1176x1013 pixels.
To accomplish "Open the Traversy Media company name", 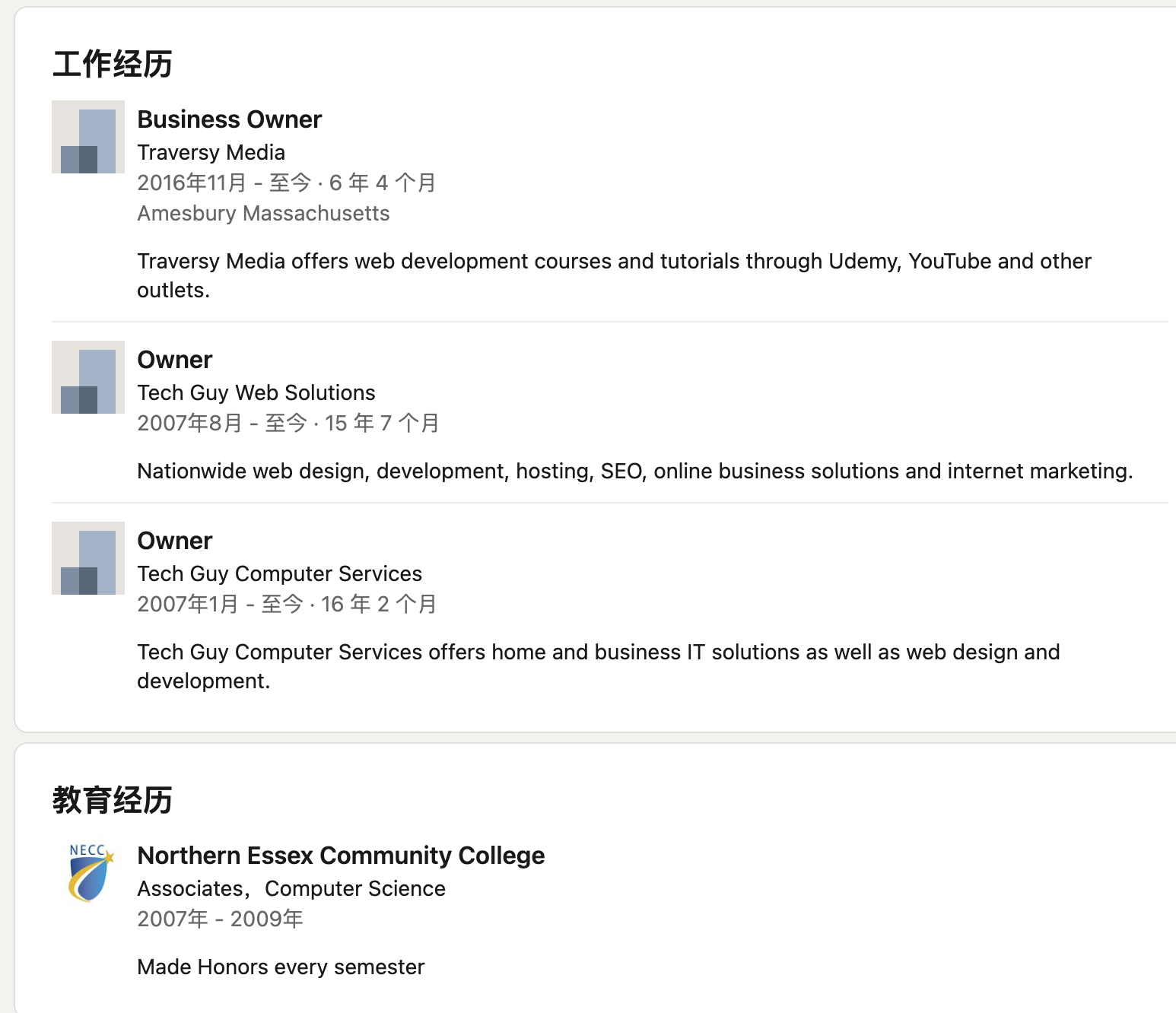I will tap(211, 152).
